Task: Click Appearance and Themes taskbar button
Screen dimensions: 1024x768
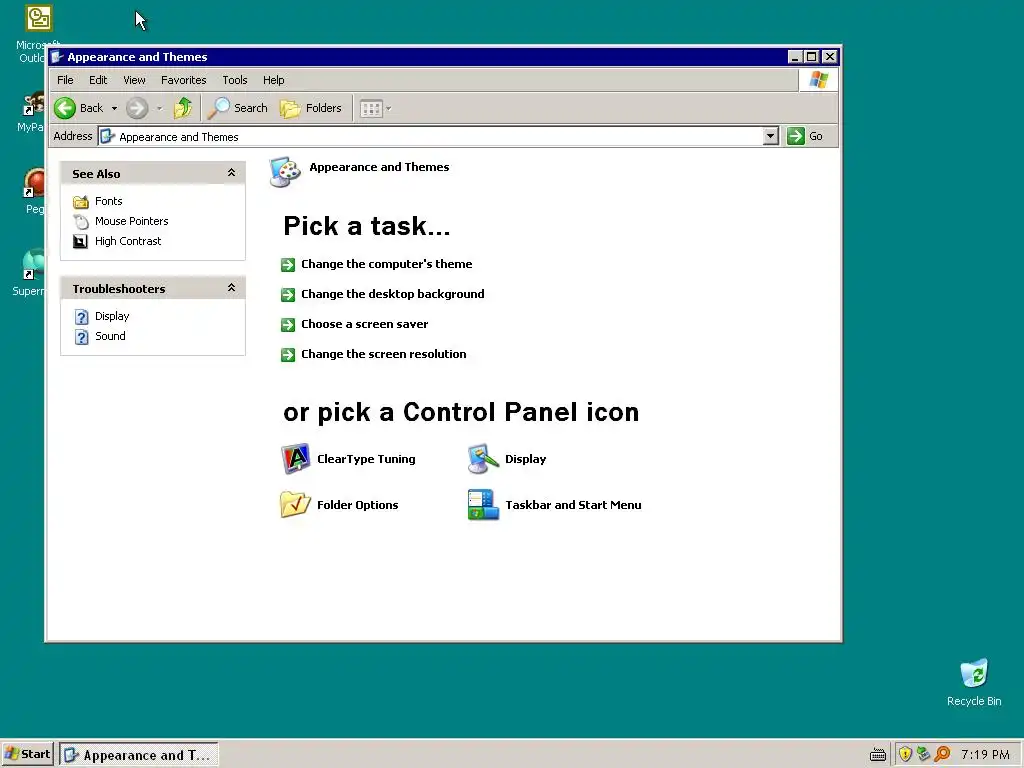Action: pyautogui.click(x=138, y=755)
